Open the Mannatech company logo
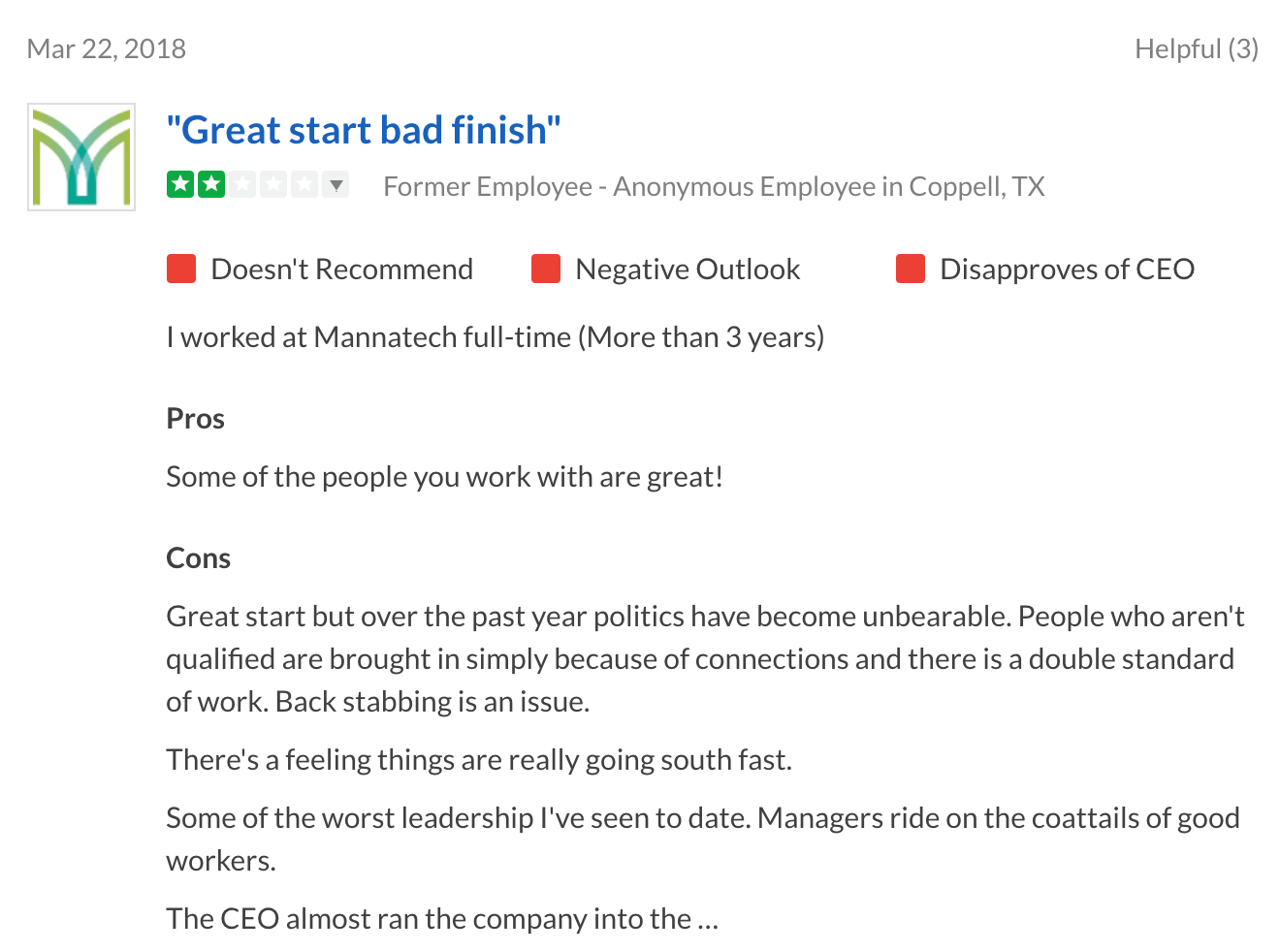 (x=81, y=157)
